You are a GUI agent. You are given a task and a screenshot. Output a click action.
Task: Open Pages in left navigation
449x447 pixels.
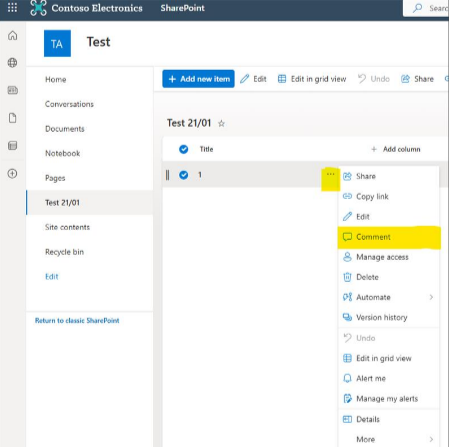pyautogui.click(x=55, y=178)
